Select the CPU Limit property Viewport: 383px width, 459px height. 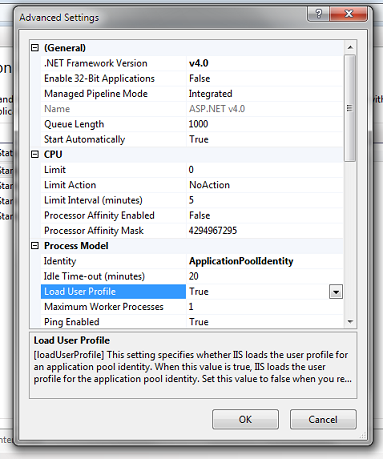pyautogui.click(x=113, y=170)
